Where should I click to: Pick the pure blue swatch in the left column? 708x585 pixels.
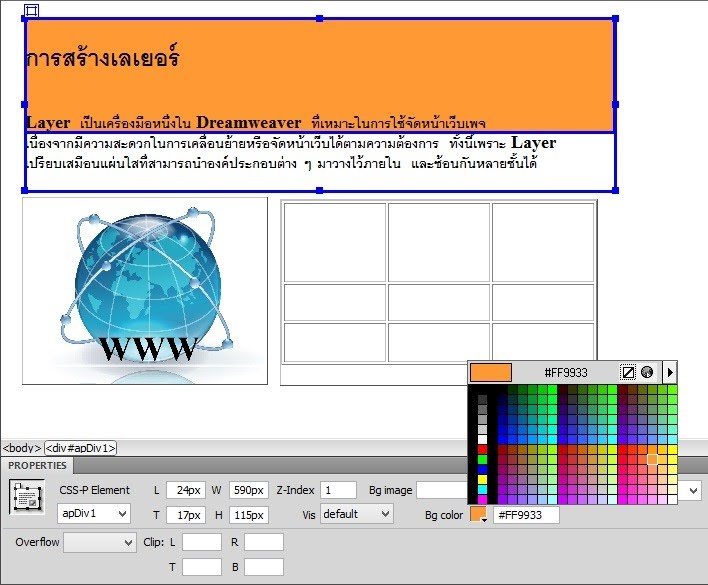point(483,469)
